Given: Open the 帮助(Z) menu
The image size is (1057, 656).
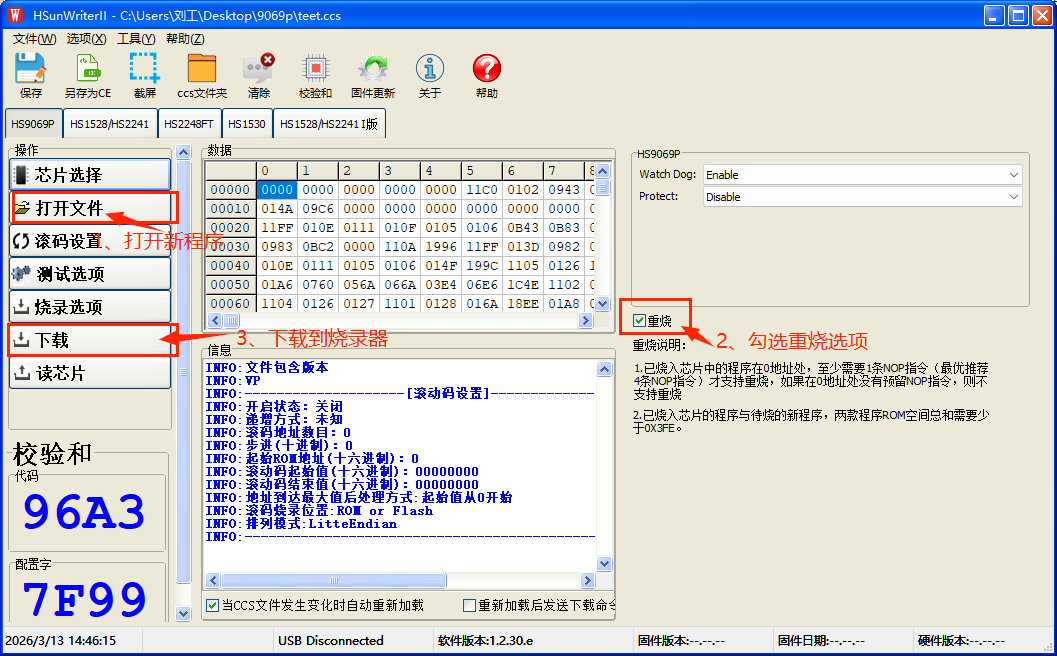Looking at the screenshot, I should click(185, 38).
